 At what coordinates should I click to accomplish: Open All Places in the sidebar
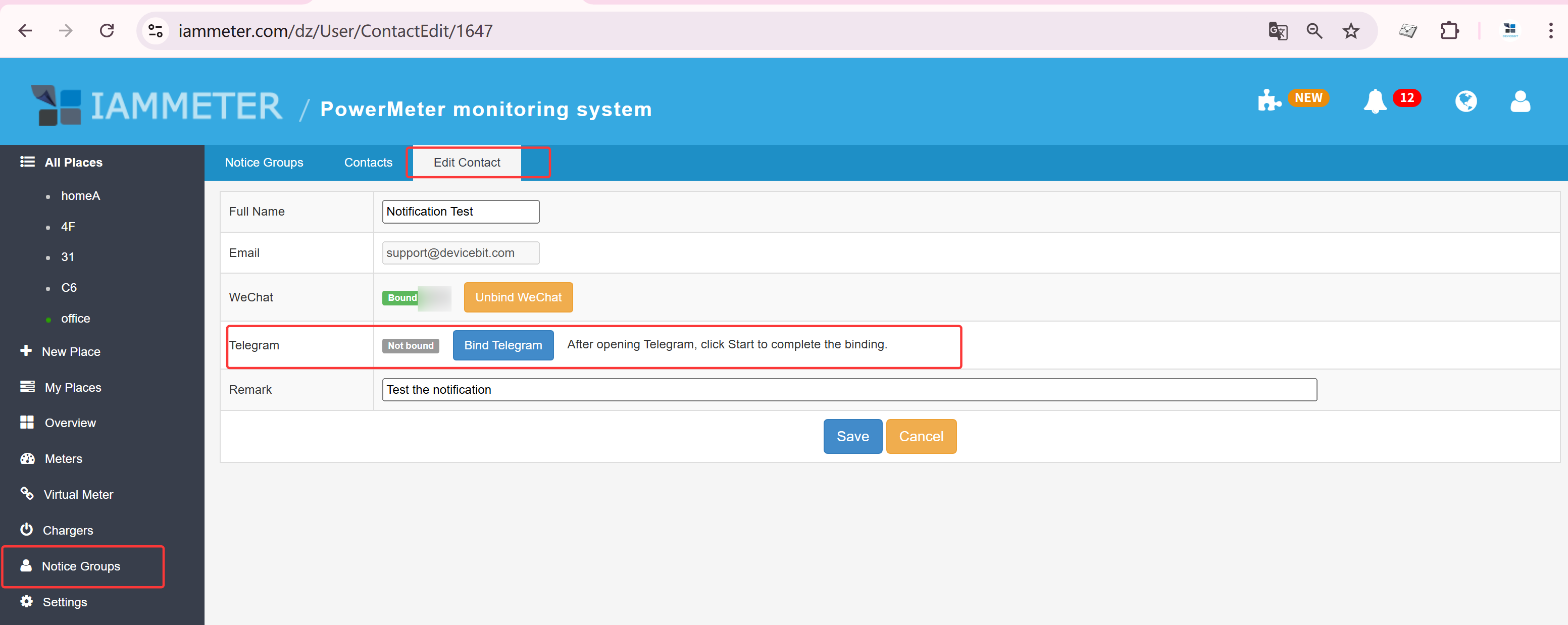click(73, 162)
